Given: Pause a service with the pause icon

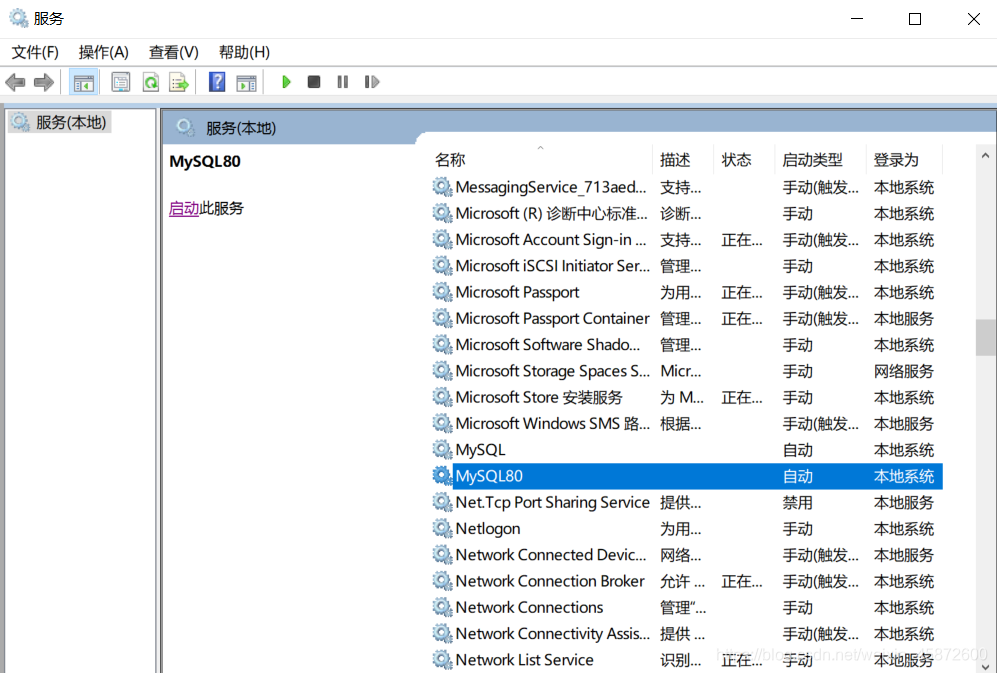Looking at the screenshot, I should pyautogui.click(x=341, y=81).
